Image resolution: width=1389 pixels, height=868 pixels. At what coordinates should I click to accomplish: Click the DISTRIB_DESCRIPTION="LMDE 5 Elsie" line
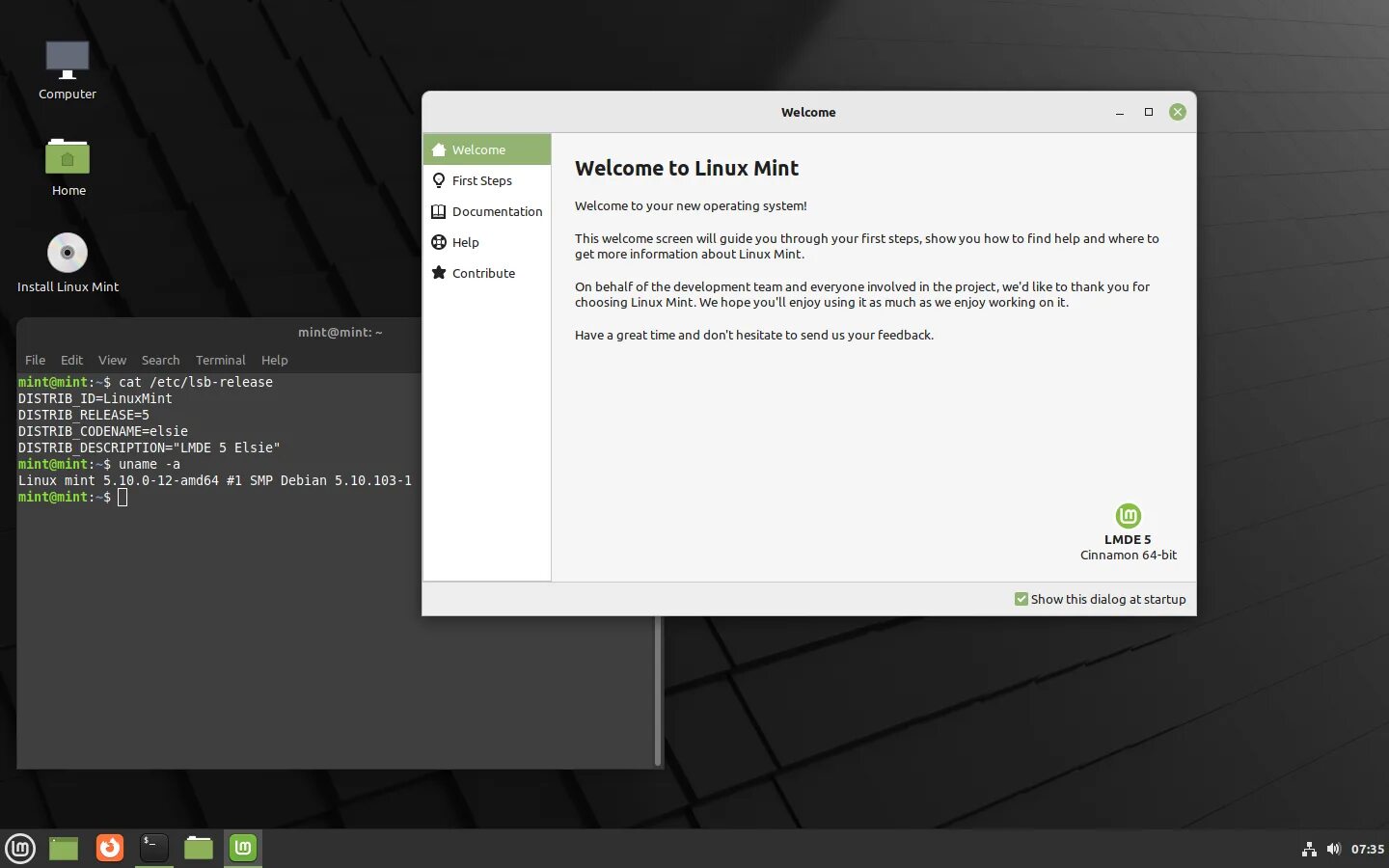pos(149,448)
